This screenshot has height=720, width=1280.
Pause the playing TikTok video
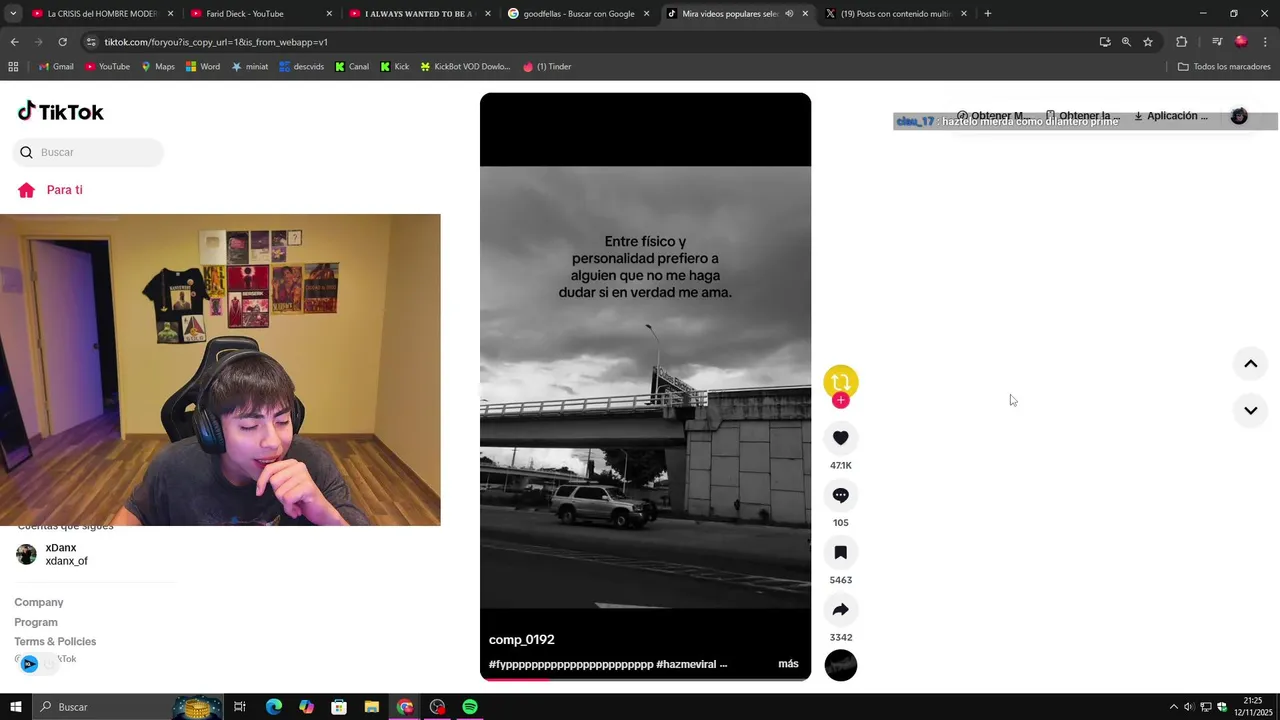tap(645, 385)
